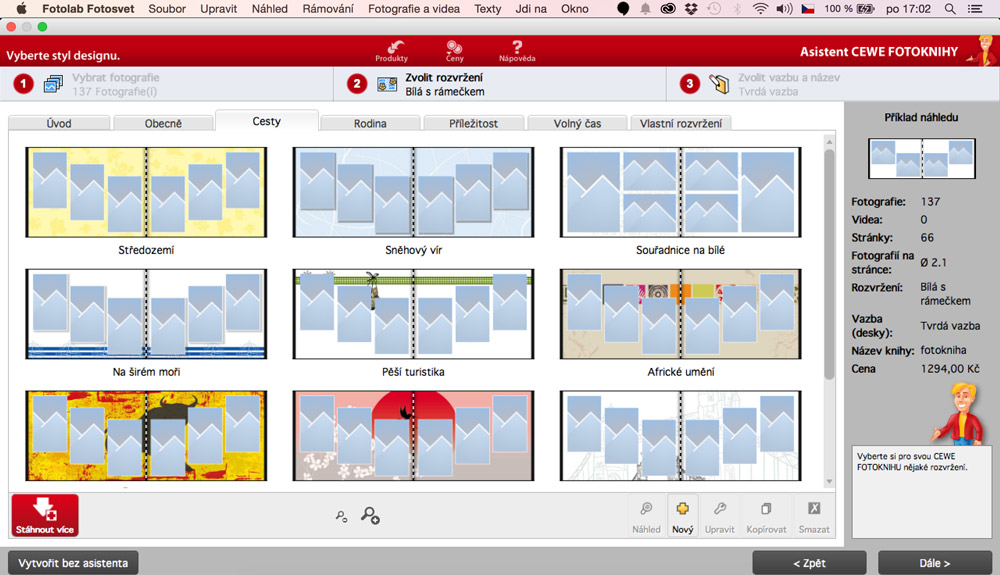This screenshot has width=1000, height=575.
Task: Click the Stáhnout více download button
Action: click(45, 515)
